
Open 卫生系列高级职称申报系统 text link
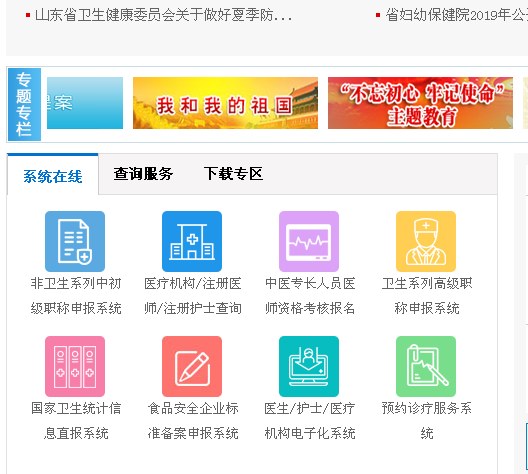pos(427,296)
